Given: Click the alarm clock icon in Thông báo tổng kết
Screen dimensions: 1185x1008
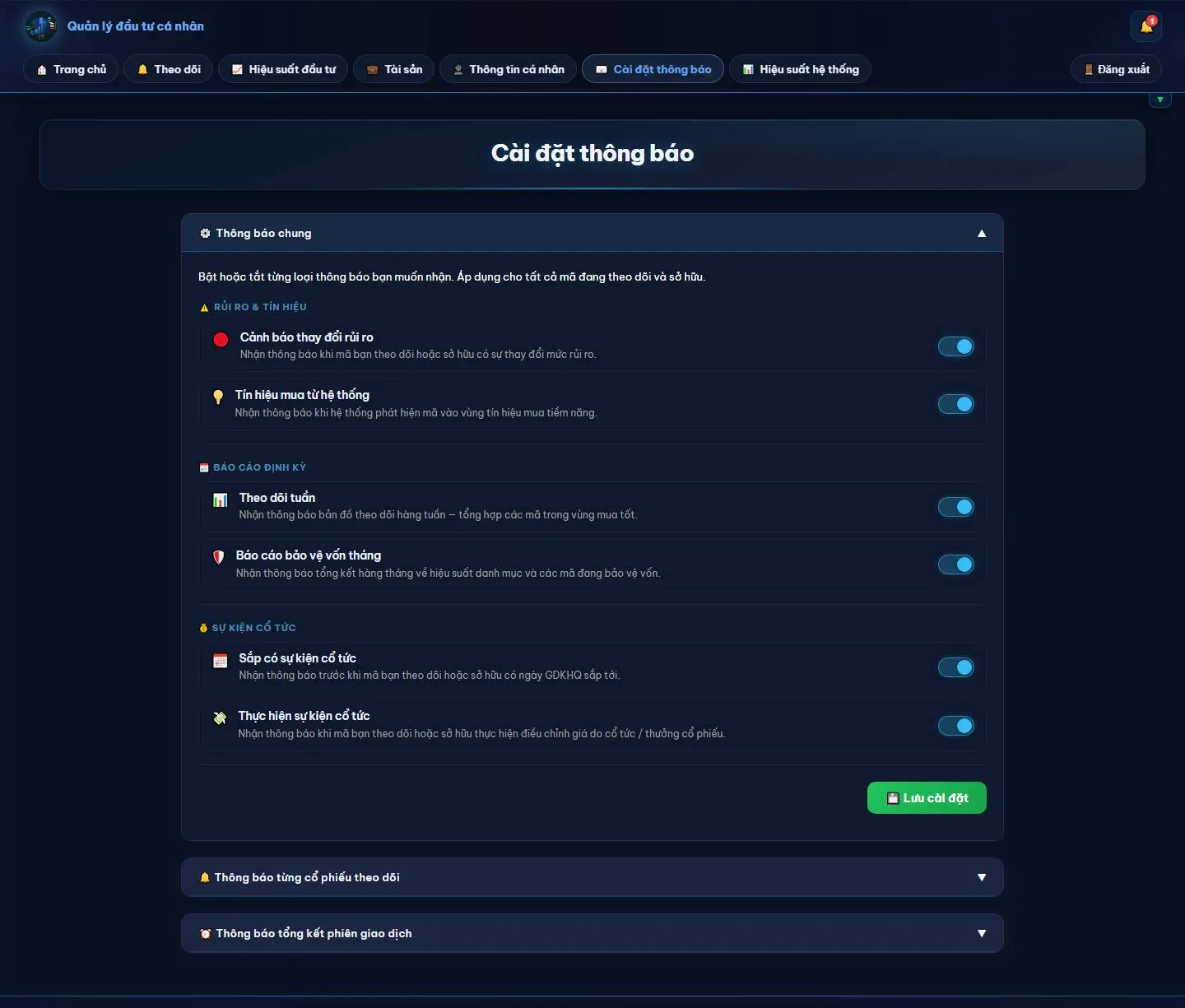Looking at the screenshot, I should (205, 934).
